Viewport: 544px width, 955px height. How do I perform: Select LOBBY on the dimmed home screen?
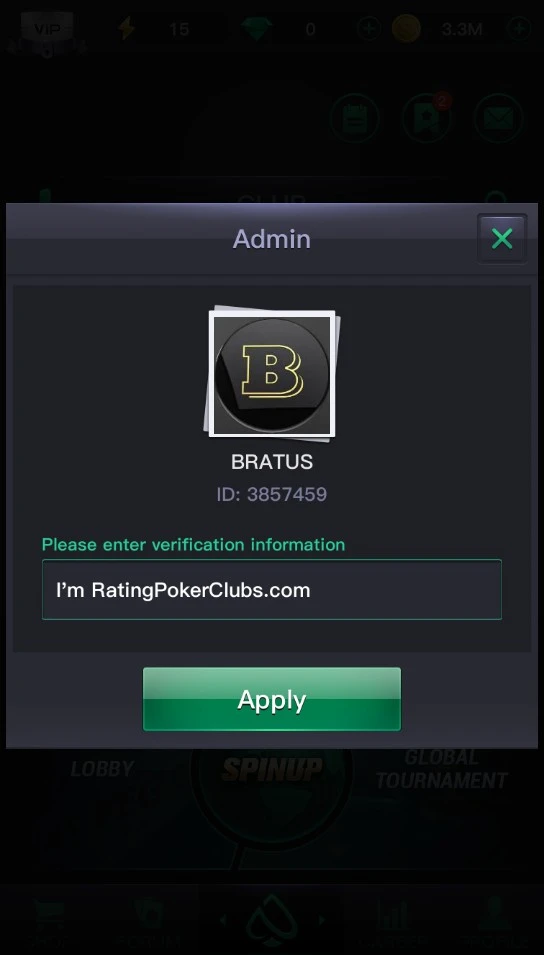[x=102, y=769]
